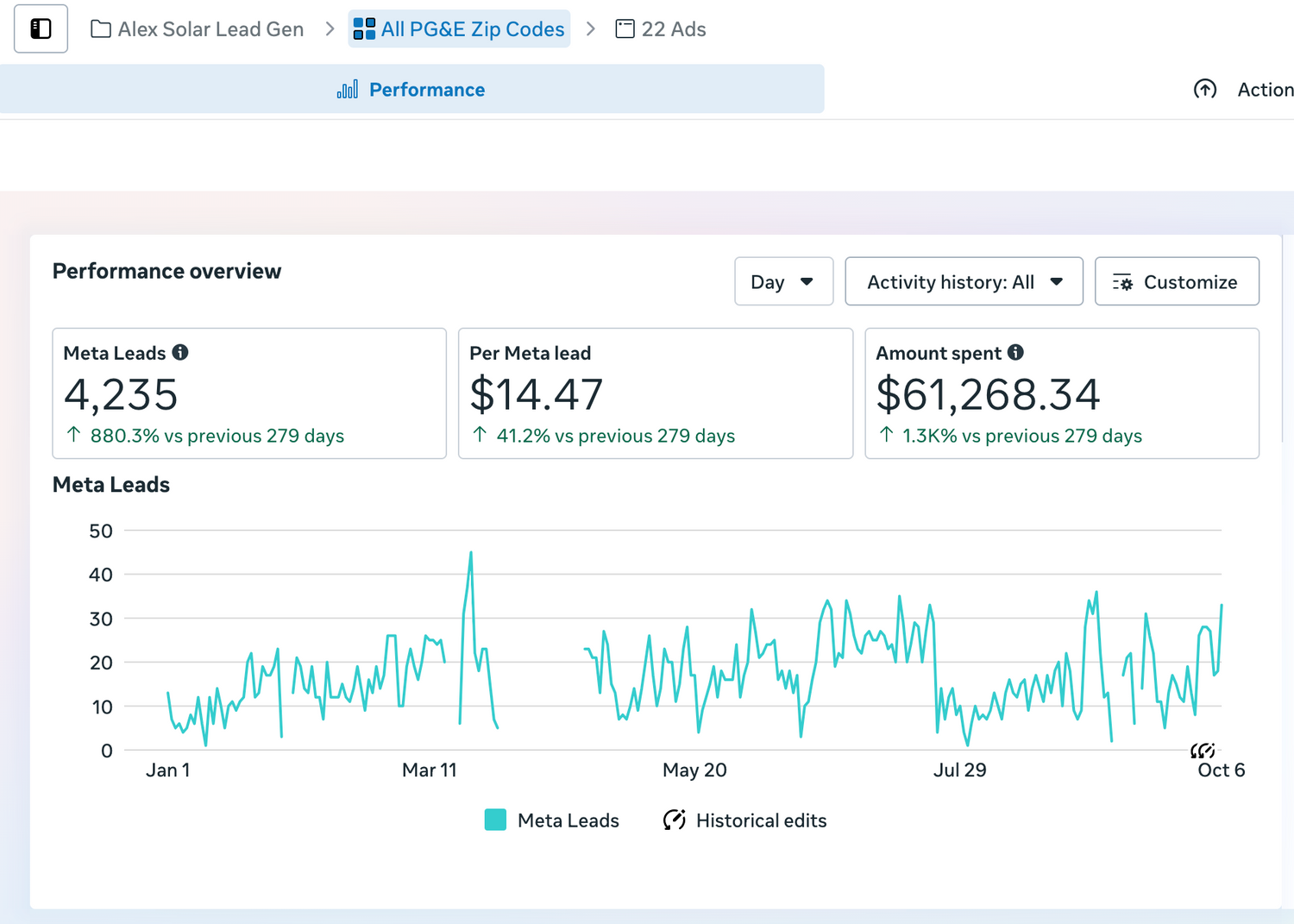Expand Activity history: All dropdown
The height and width of the screenshot is (924, 1294).
[x=963, y=282]
